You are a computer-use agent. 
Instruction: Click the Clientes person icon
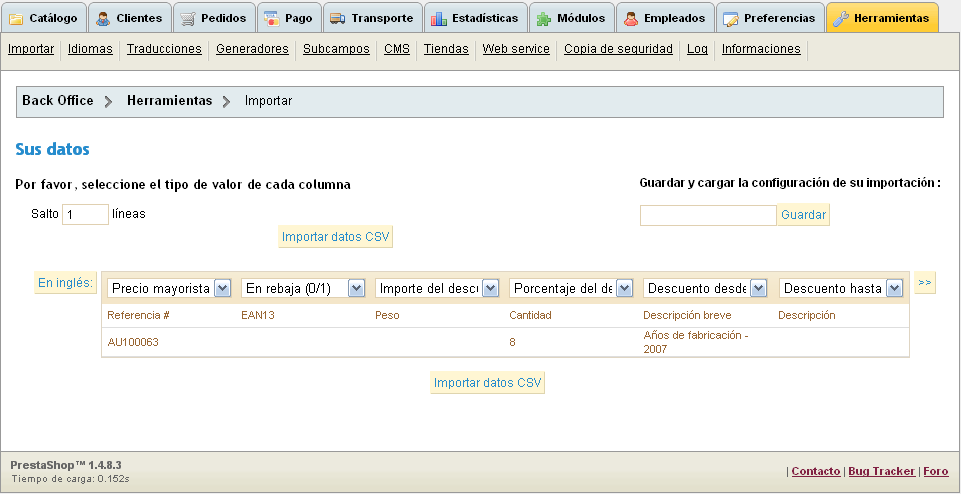(103, 18)
